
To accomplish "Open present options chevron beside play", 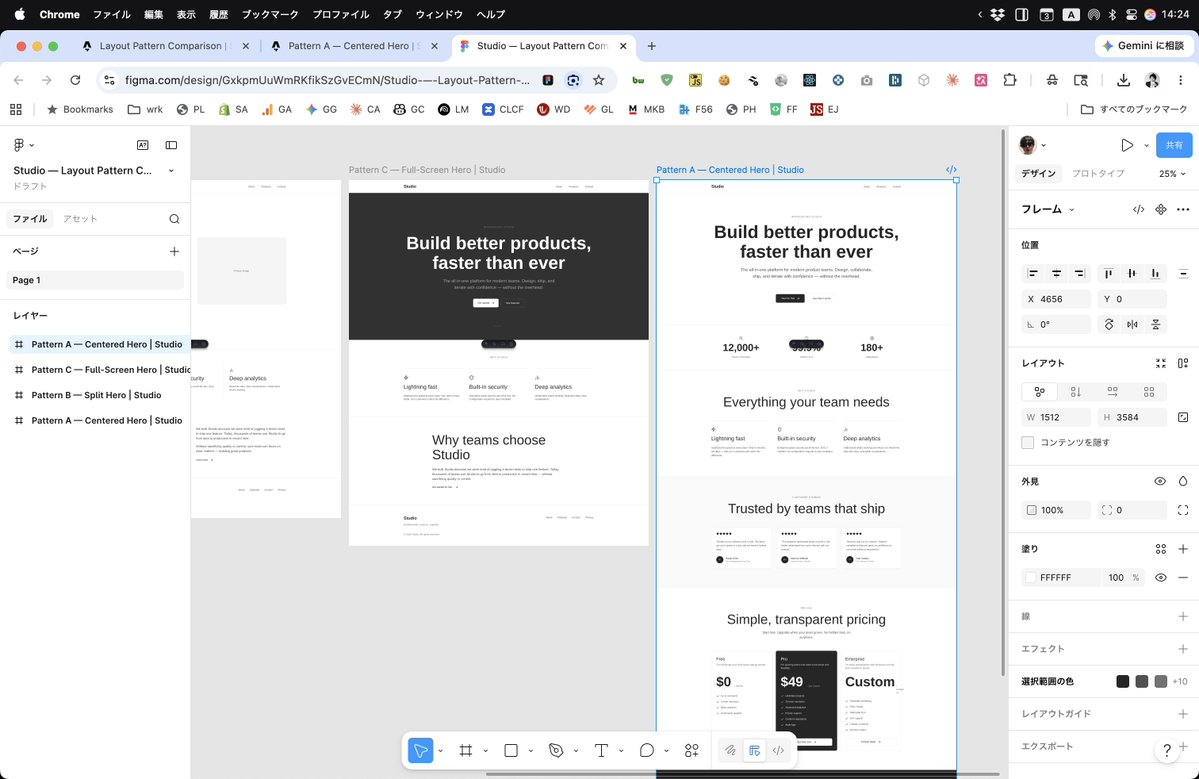I will tap(1146, 145).
